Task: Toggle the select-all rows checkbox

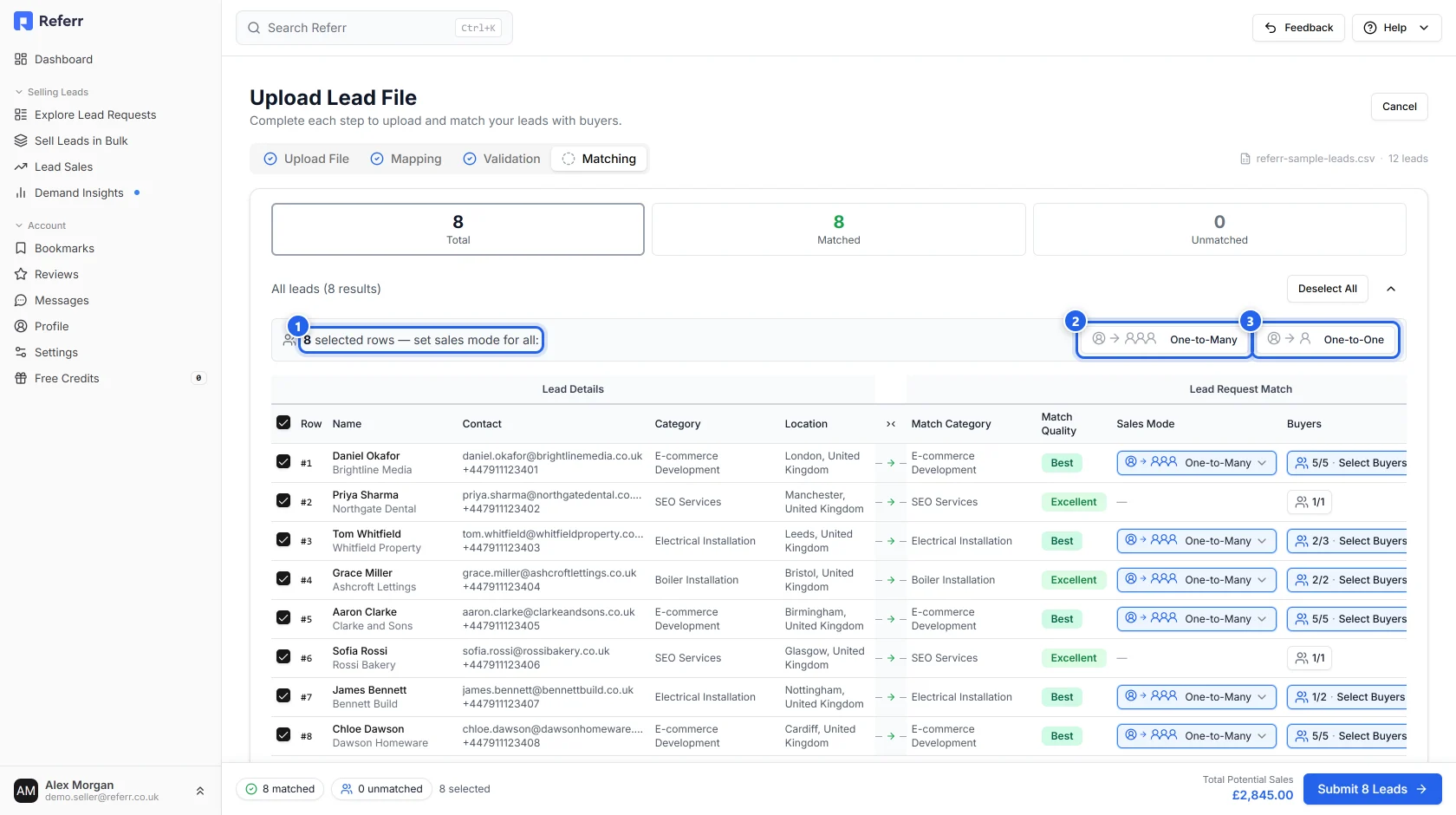Action: pos(283,422)
